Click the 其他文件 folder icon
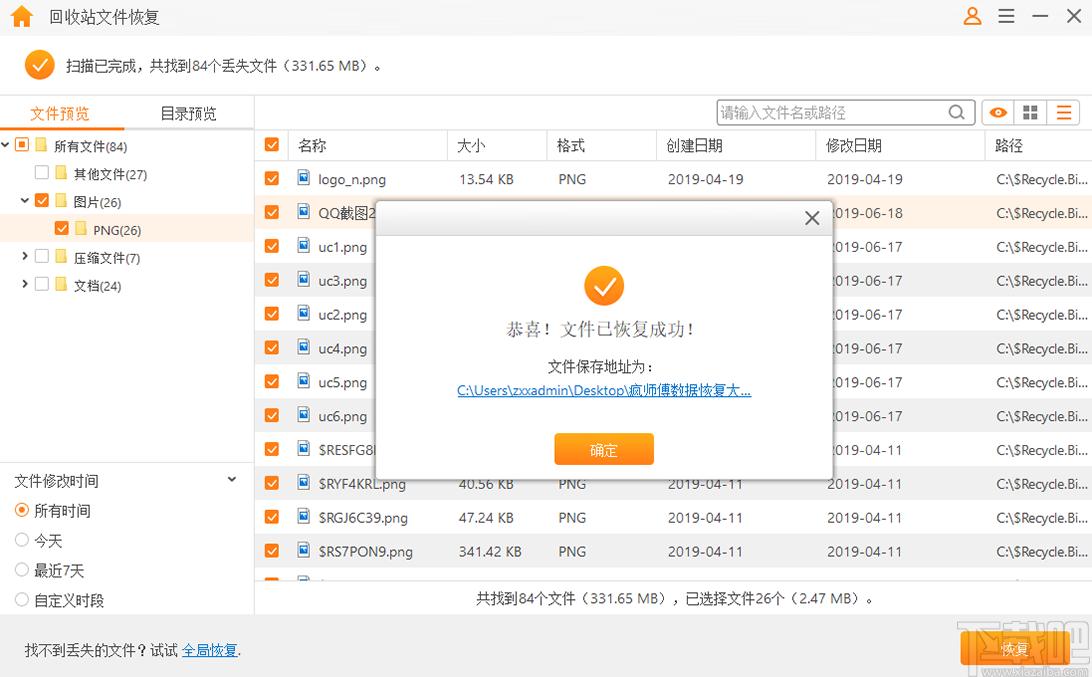This screenshot has width=1092, height=677. point(61,173)
